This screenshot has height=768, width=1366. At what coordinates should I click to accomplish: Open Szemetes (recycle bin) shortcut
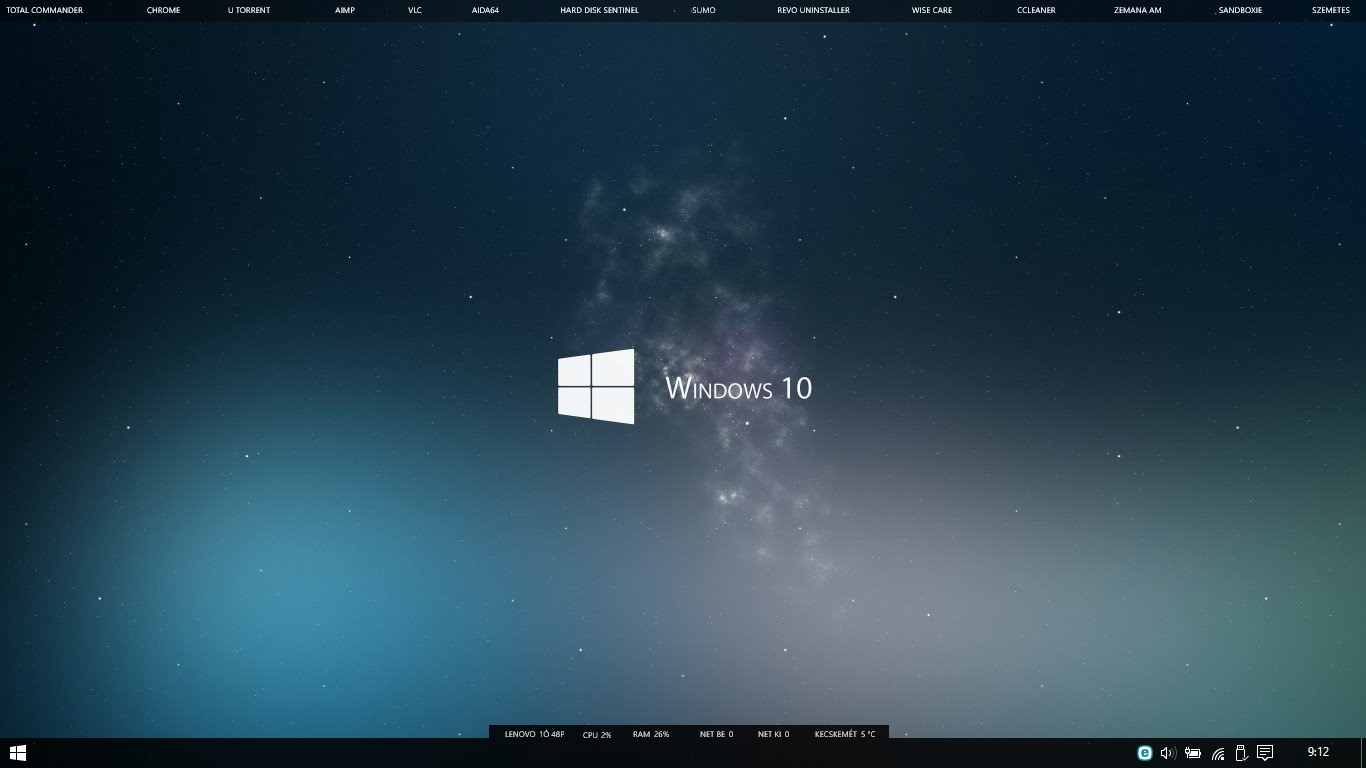(x=1331, y=10)
